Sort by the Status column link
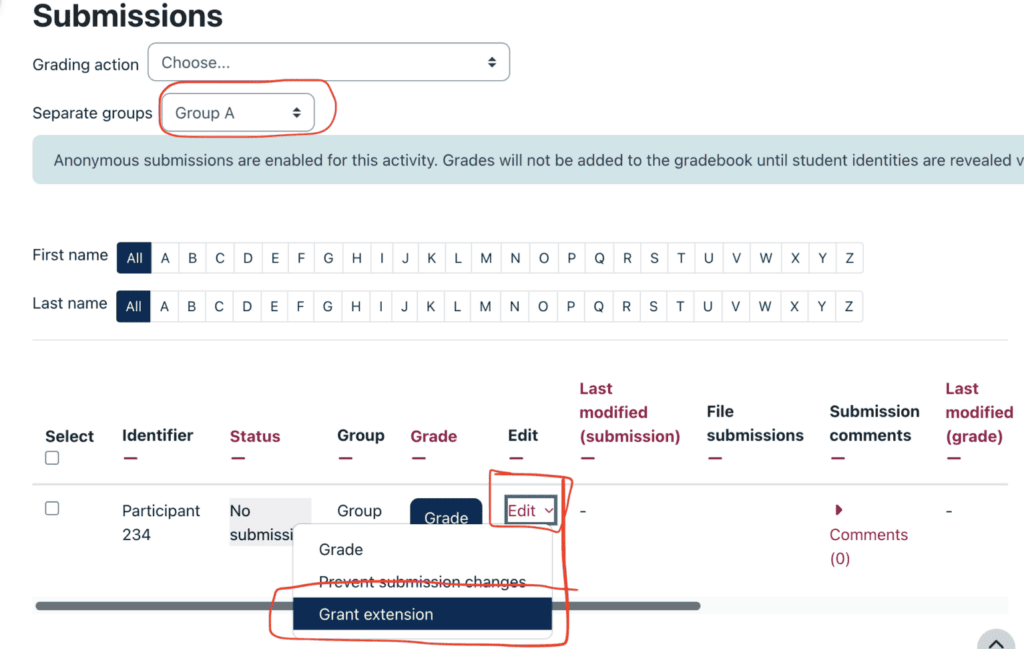 (x=255, y=436)
